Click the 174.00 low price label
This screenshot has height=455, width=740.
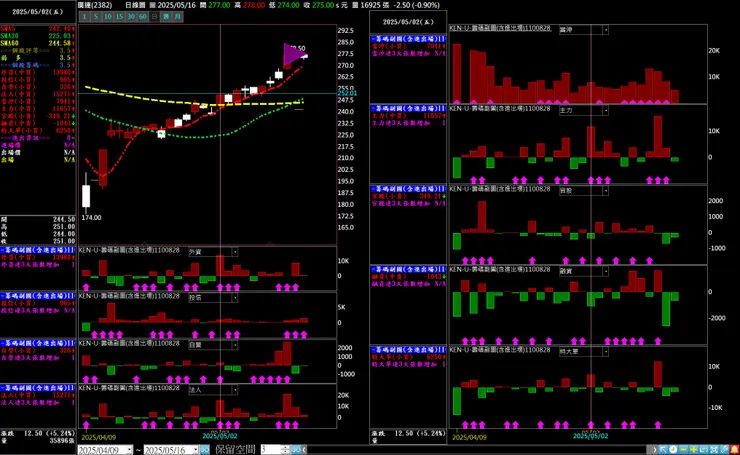[92, 218]
